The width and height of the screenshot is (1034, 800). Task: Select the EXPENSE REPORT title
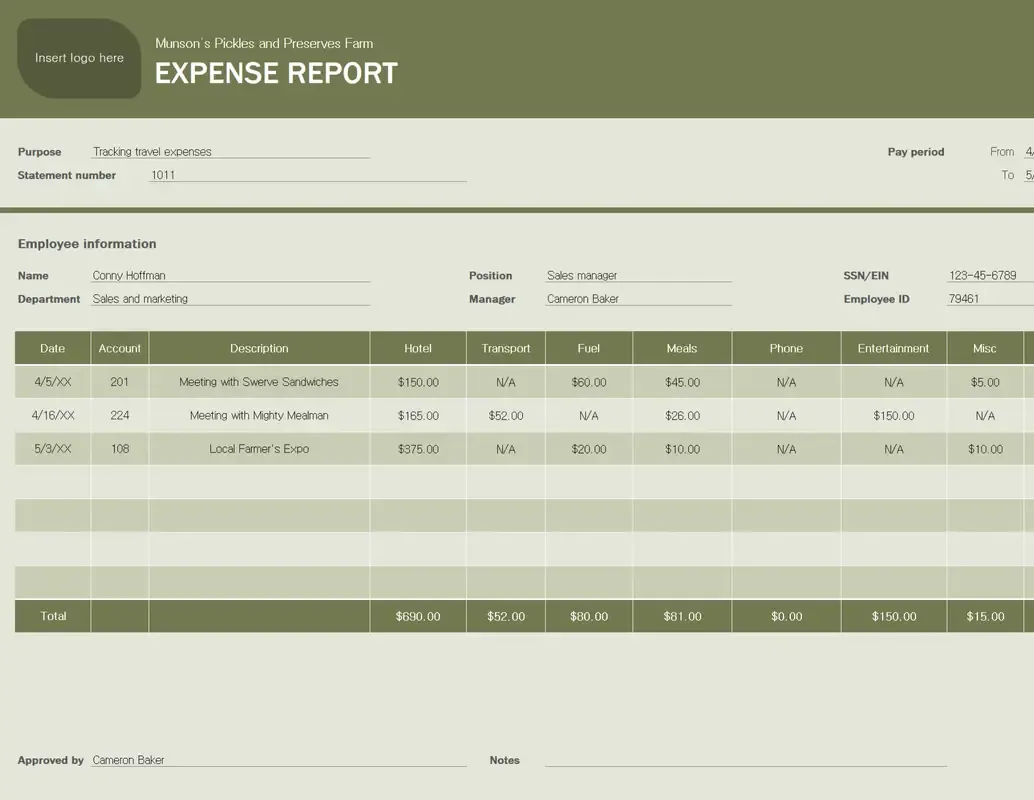276,73
